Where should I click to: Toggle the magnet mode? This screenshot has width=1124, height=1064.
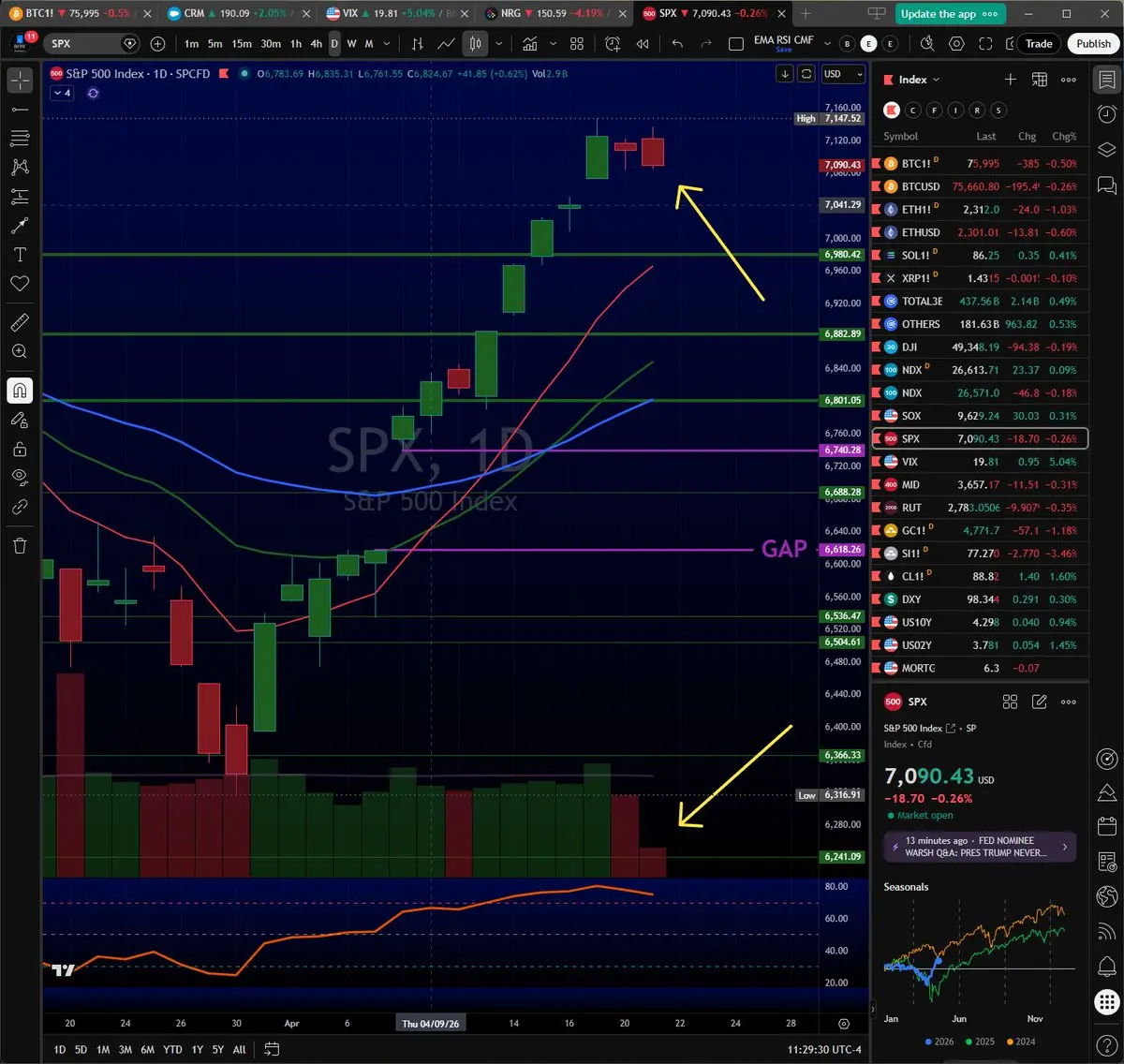(20, 391)
